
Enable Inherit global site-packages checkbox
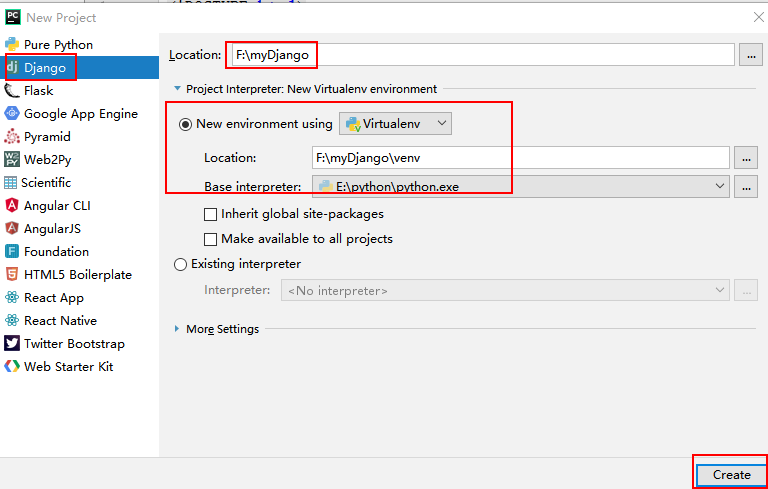210,215
